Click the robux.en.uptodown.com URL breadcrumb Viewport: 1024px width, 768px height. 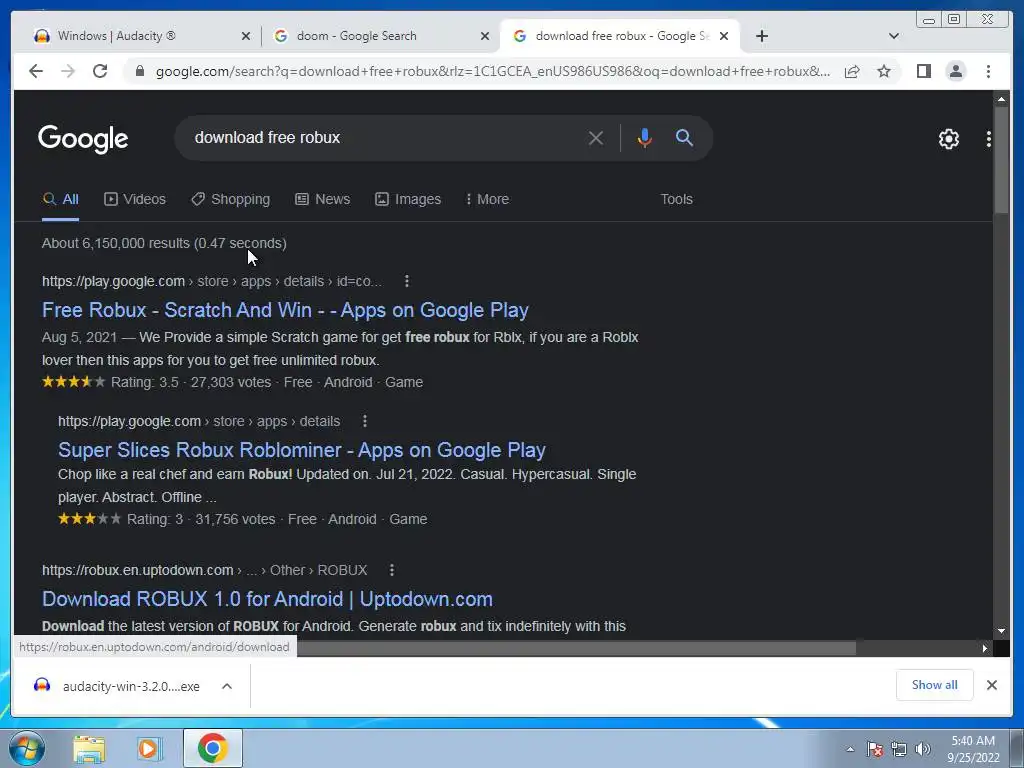(204, 570)
